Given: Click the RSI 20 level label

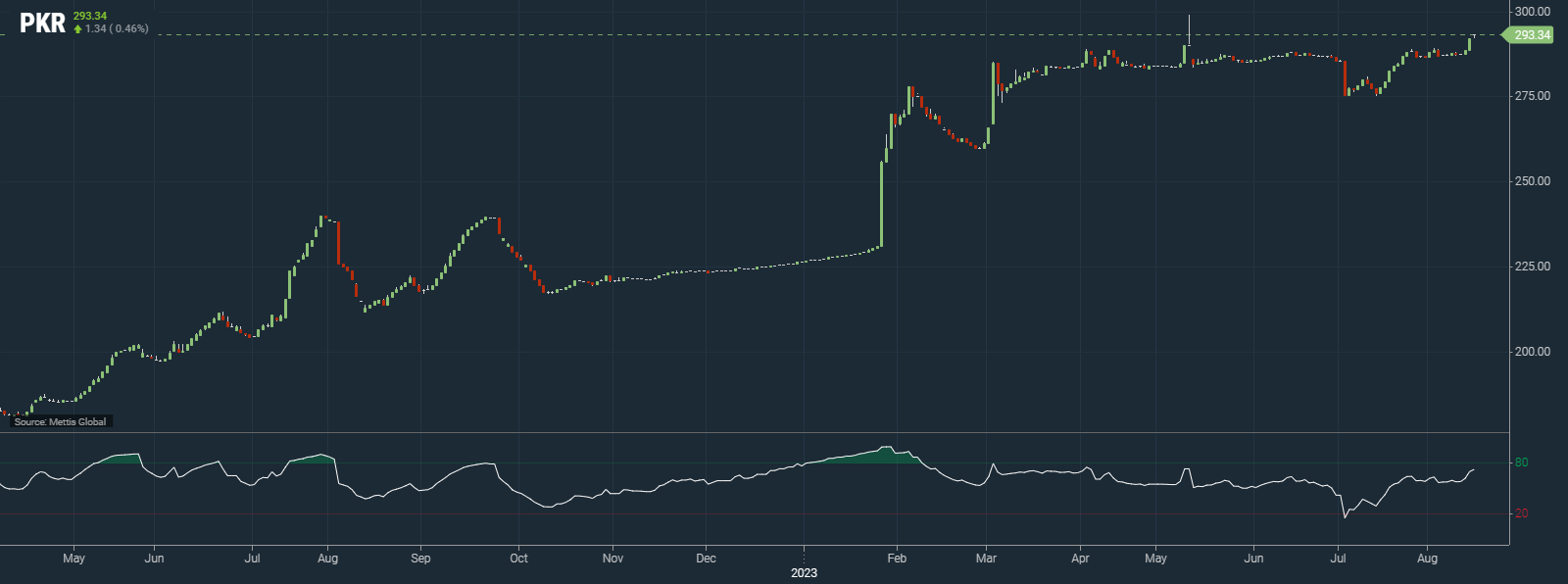Looking at the screenshot, I should (1521, 513).
